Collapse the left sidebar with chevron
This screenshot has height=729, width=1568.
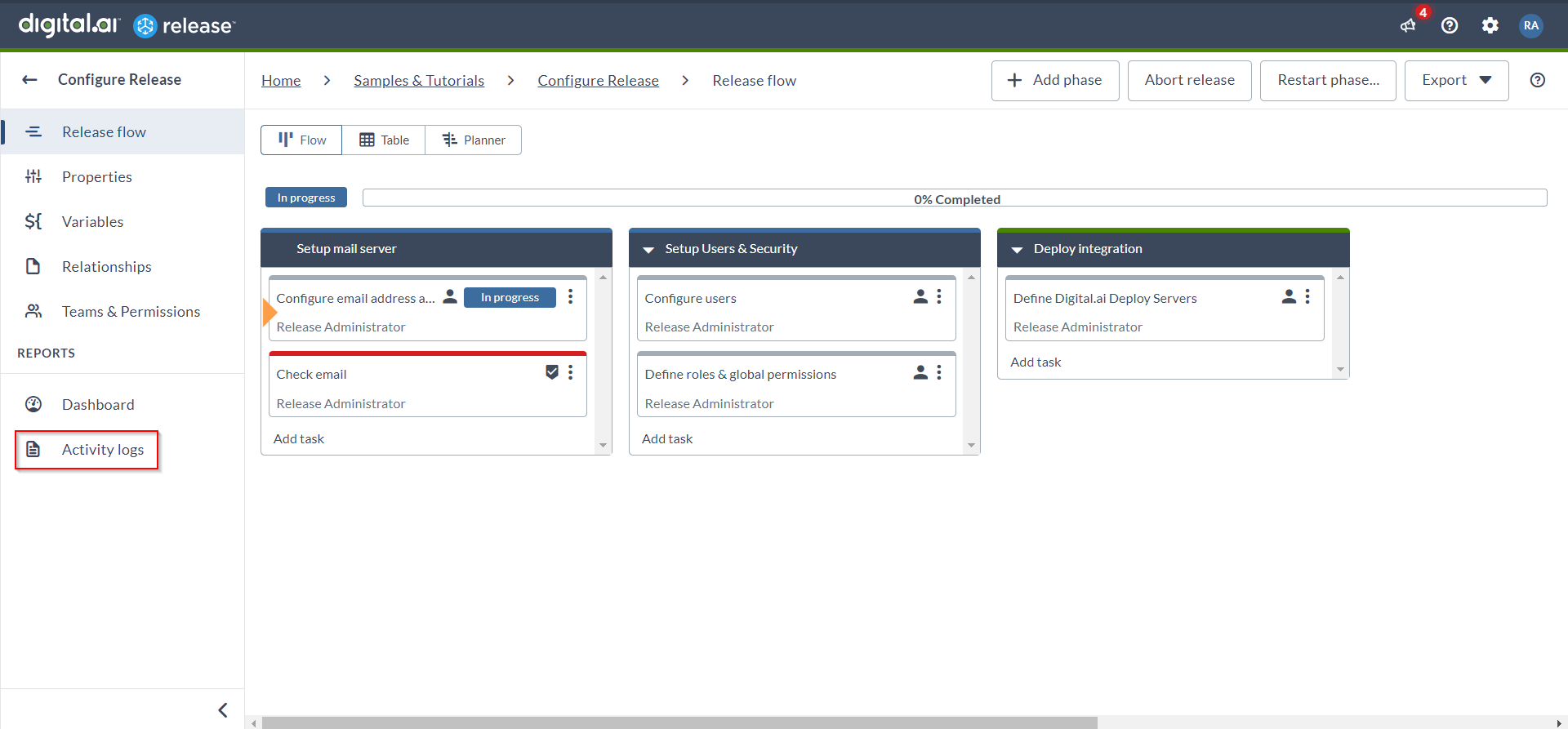pyautogui.click(x=223, y=710)
